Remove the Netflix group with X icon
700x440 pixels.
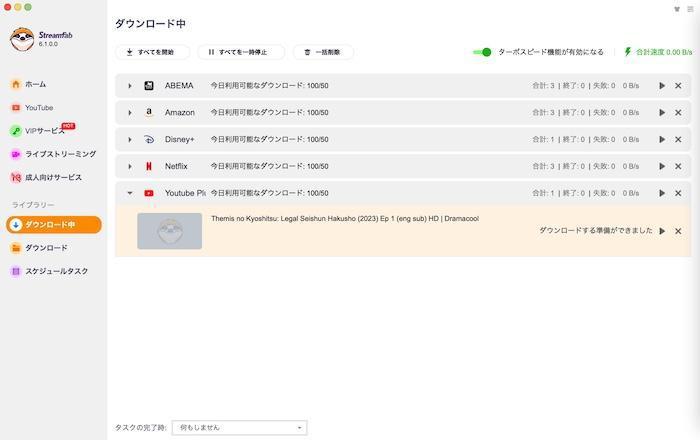pos(678,166)
